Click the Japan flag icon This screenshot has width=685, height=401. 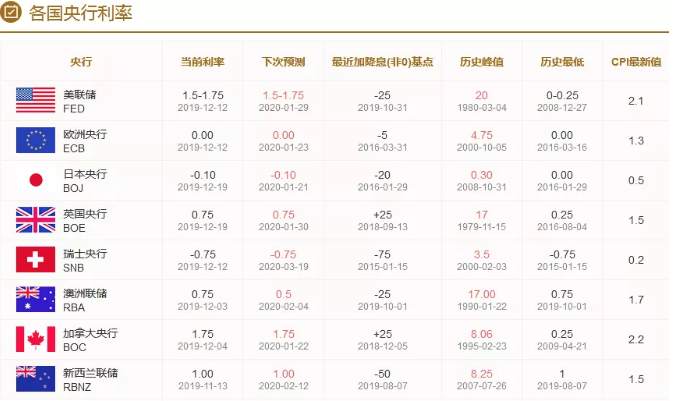(x=35, y=180)
